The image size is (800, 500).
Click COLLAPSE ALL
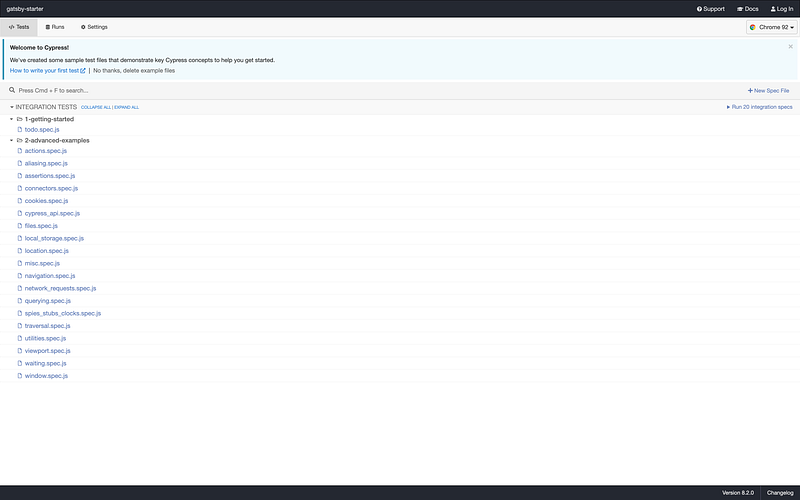click(x=96, y=107)
